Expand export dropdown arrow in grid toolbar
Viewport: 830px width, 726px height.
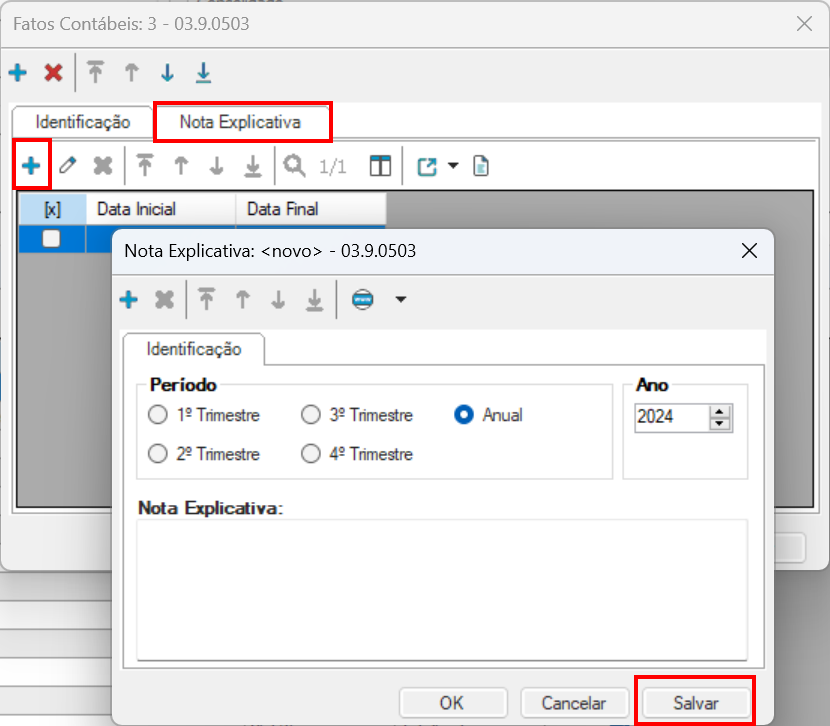pyautogui.click(x=453, y=166)
